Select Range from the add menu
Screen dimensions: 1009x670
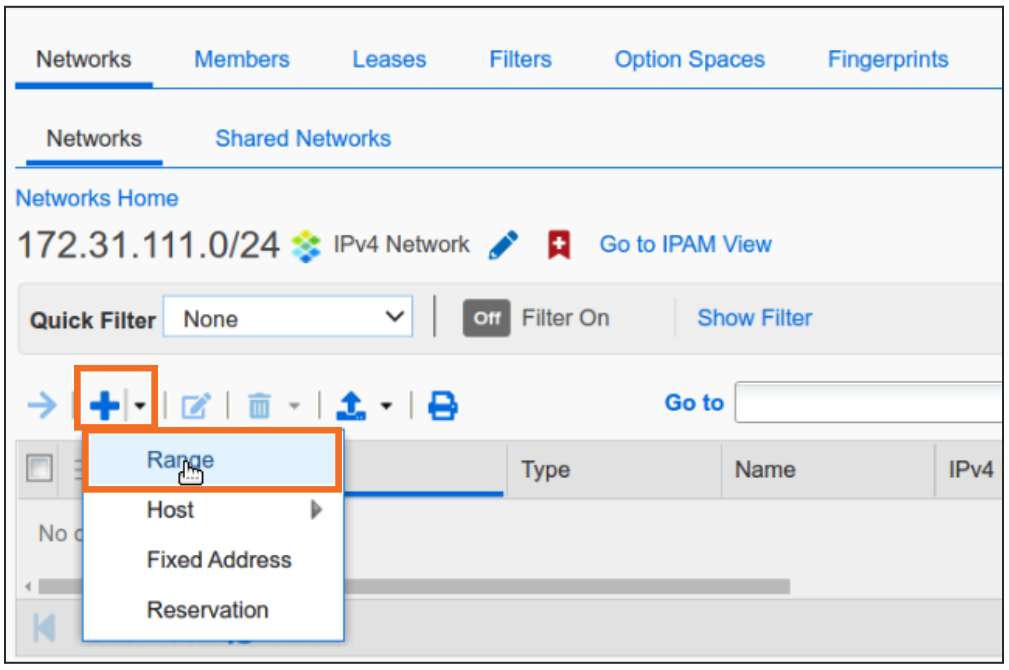pos(181,460)
